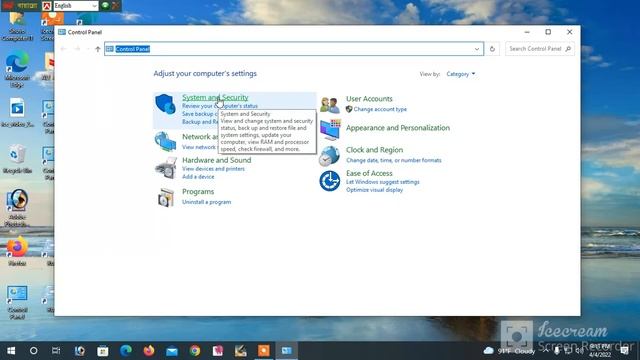Click the weather cloud icon in taskbar
This screenshot has width=640, height=360.
click(x=488, y=351)
